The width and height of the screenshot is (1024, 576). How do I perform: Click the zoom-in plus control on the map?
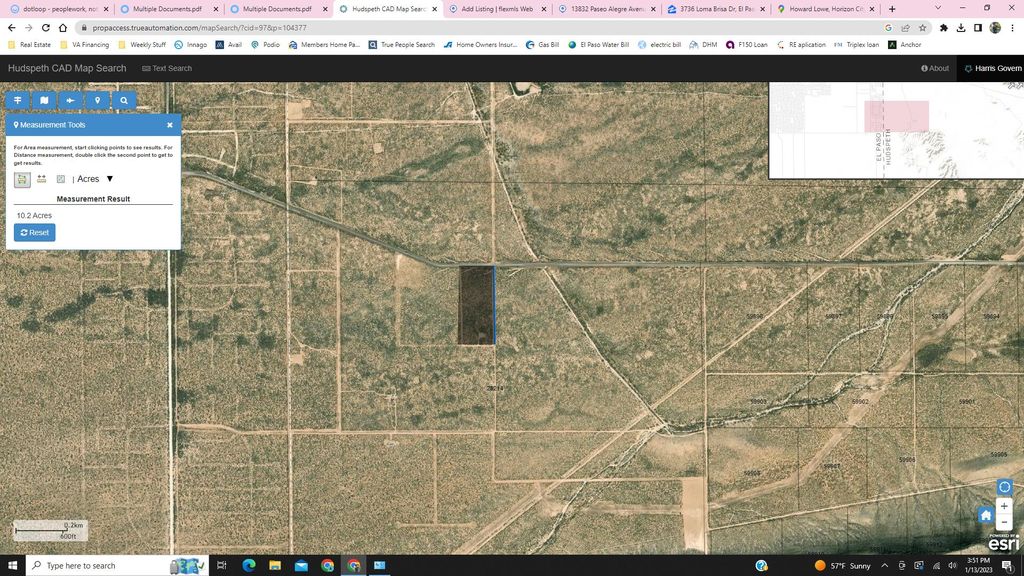[1004, 505]
